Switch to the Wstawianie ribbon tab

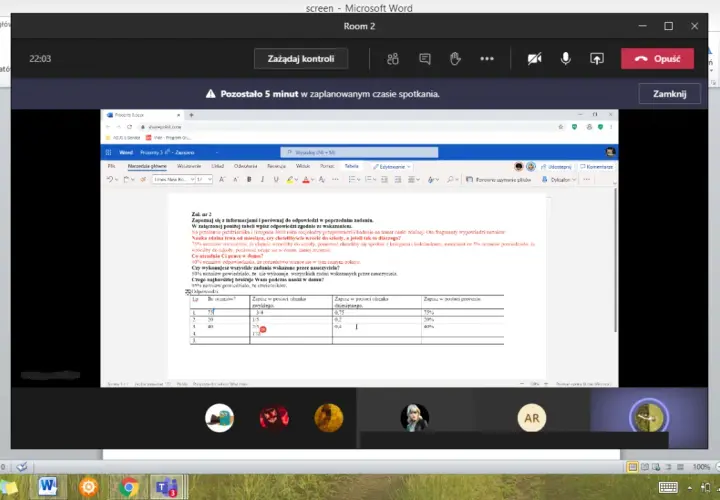point(189,166)
